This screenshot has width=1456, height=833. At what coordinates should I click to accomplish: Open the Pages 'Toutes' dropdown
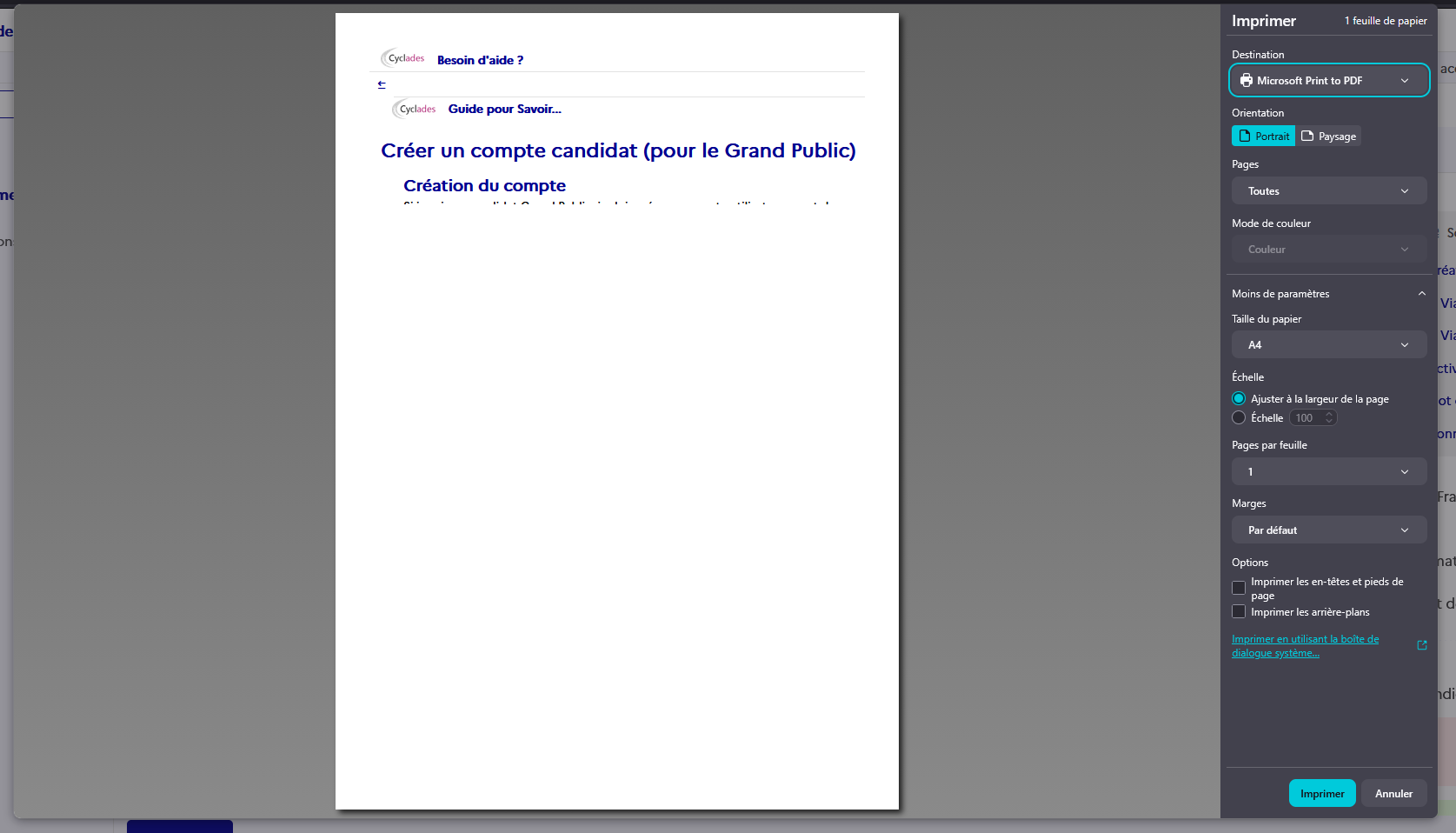1328,191
